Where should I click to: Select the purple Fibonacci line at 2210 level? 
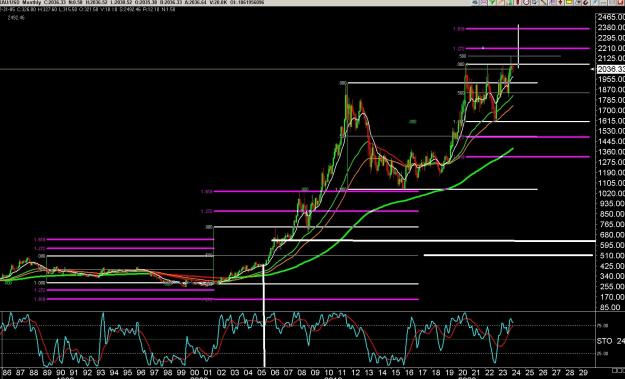tap(527, 49)
